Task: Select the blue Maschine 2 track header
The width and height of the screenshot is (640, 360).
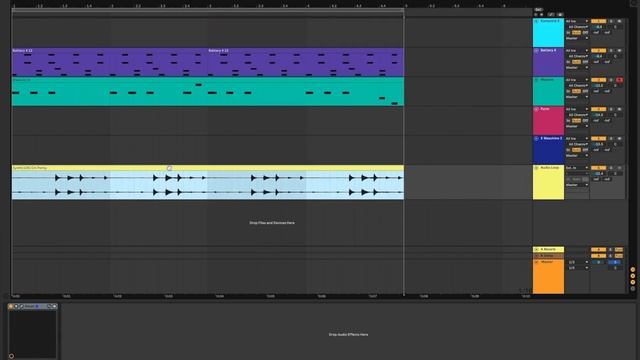Action: (x=549, y=150)
